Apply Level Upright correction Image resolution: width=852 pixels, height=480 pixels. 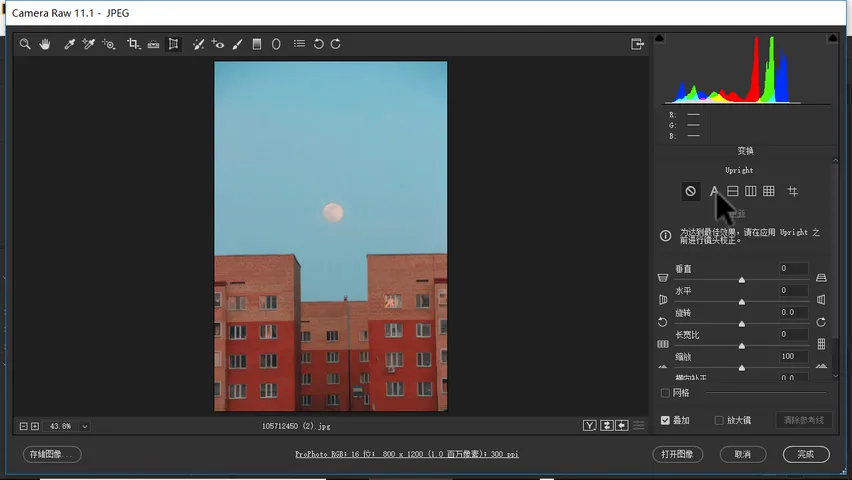coord(732,191)
